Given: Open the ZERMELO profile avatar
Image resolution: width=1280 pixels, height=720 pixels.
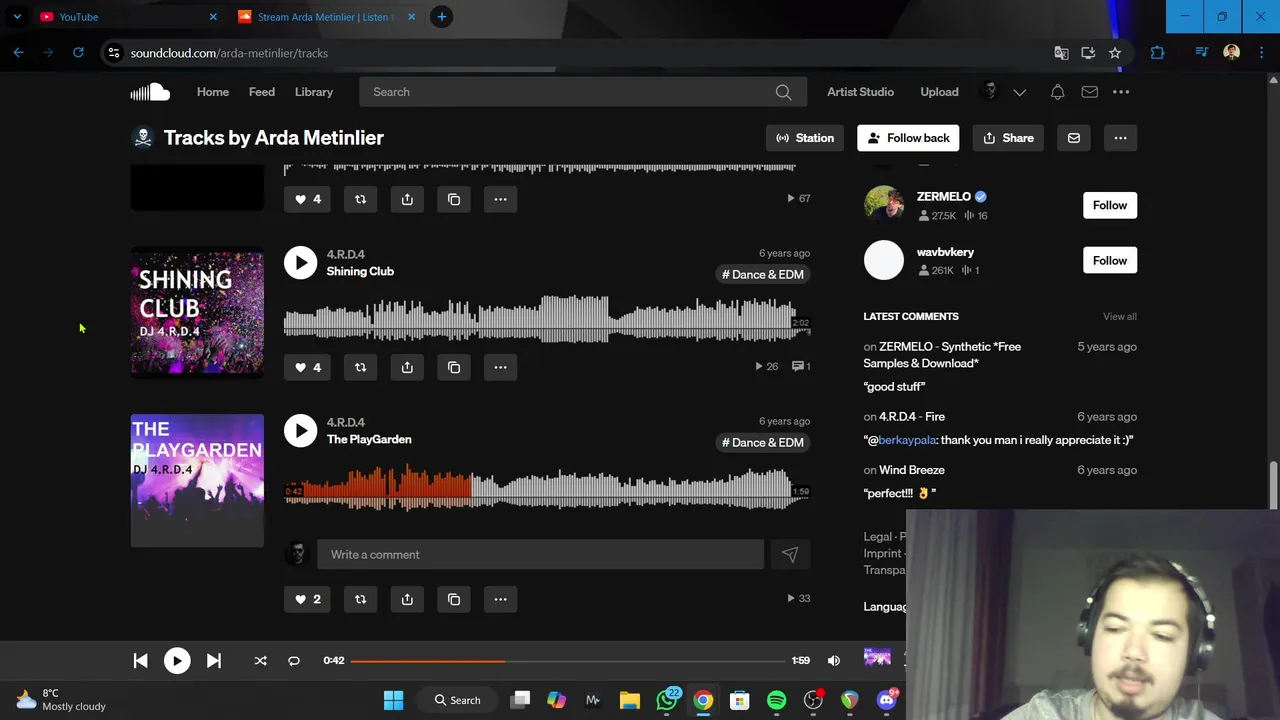Looking at the screenshot, I should coord(884,205).
